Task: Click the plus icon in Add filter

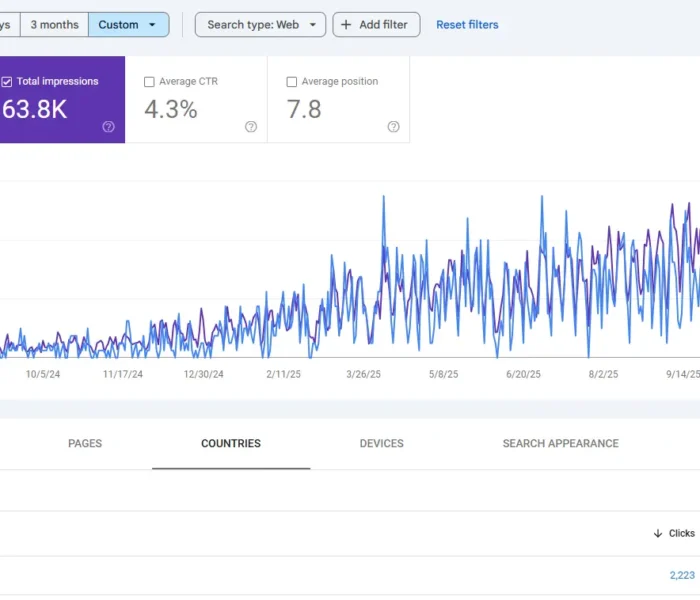Action: [x=346, y=25]
